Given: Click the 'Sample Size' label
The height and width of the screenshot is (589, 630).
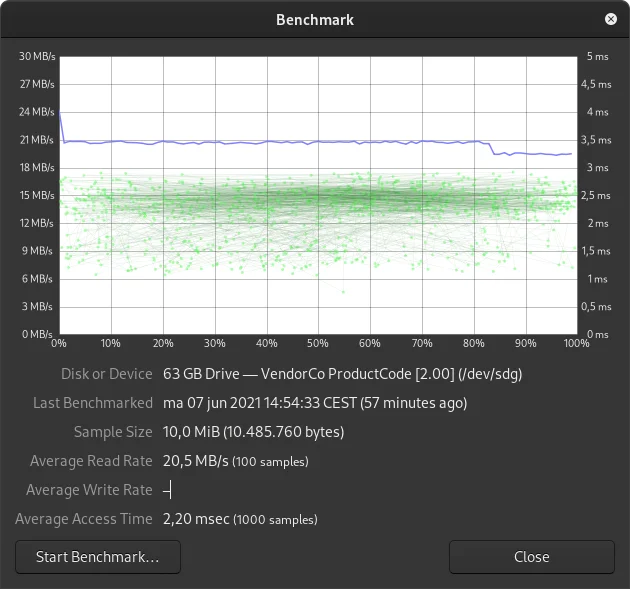Looking at the screenshot, I should point(113,432).
